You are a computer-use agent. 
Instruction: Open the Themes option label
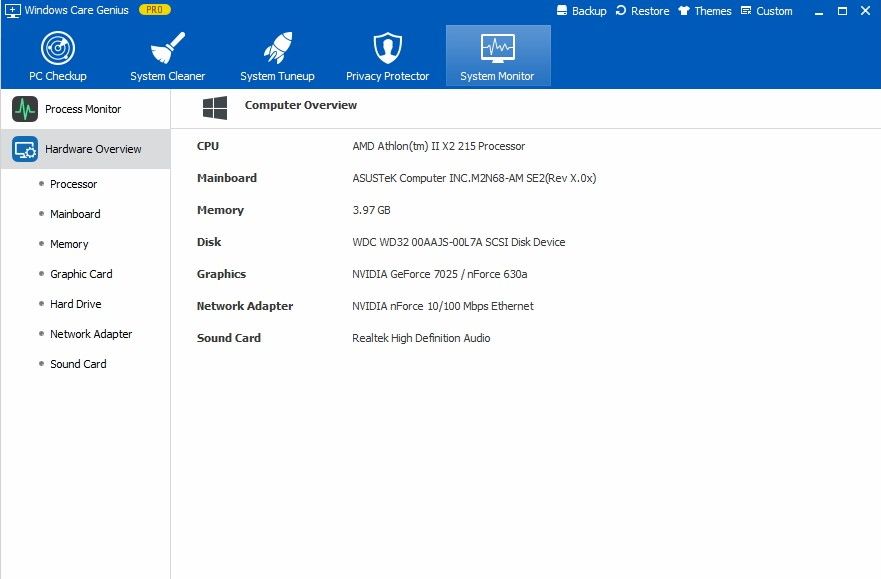(713, 11)
